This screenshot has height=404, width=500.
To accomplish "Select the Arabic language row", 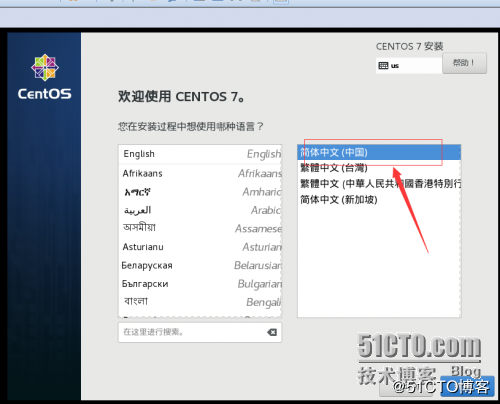I will 200,210.
